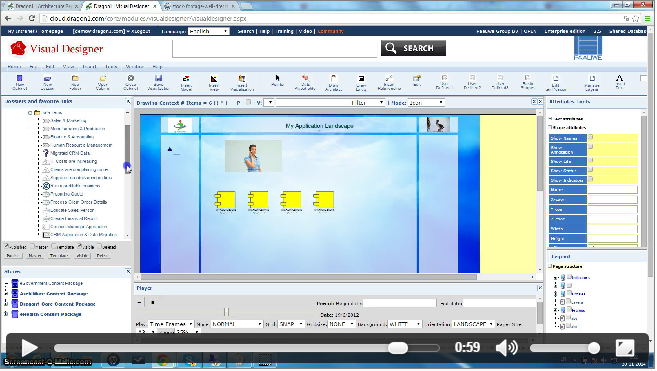
Task: Open the Help menu
Action: click(x=157, y=67)
